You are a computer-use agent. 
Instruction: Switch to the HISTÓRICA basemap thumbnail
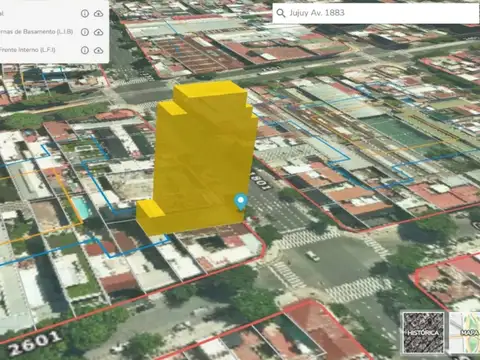point(423,332)
